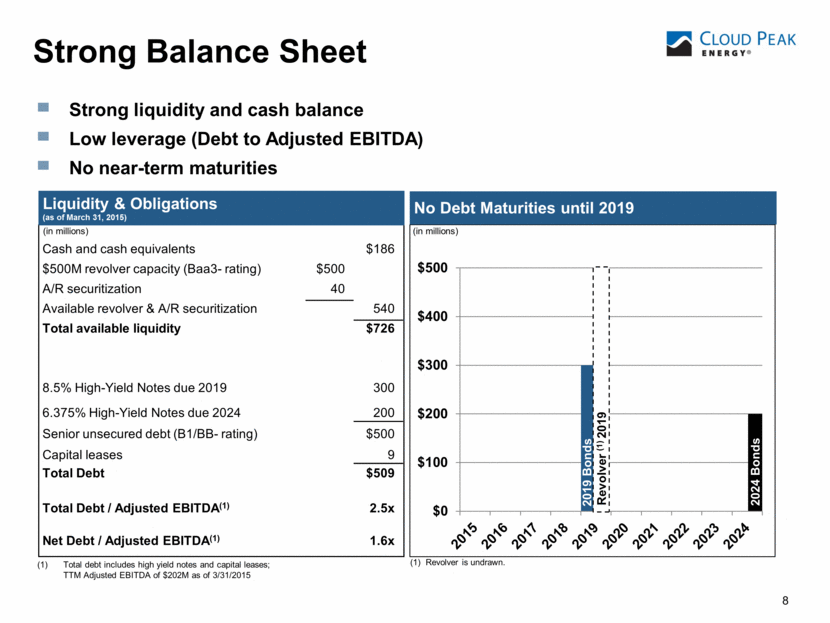Click the 2.5x Total Debt / Adjusted EBITDA value

[x=380, y=508]
